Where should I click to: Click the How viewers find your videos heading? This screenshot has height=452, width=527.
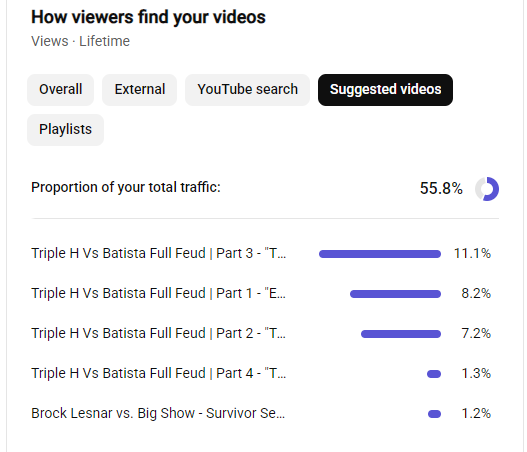point(148,17)
